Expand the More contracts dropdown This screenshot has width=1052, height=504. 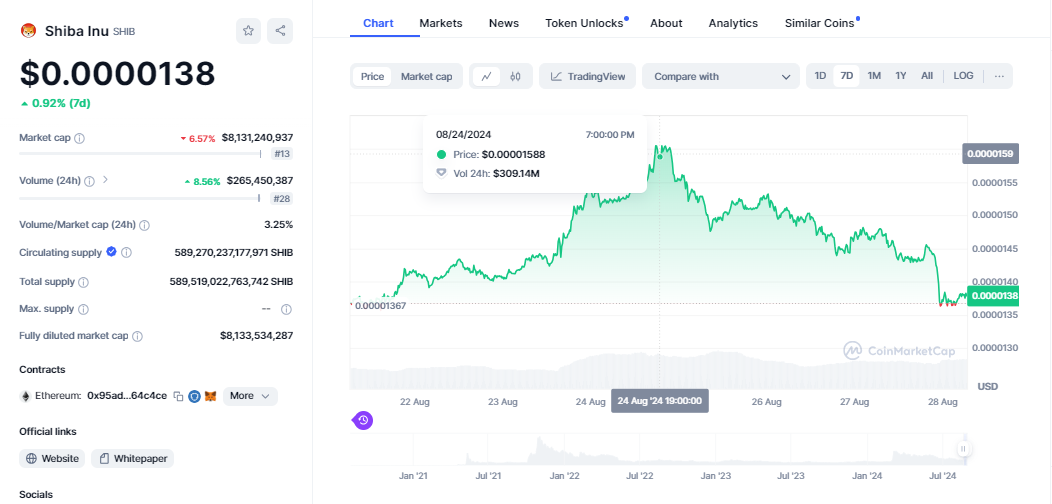click(250, 396)
